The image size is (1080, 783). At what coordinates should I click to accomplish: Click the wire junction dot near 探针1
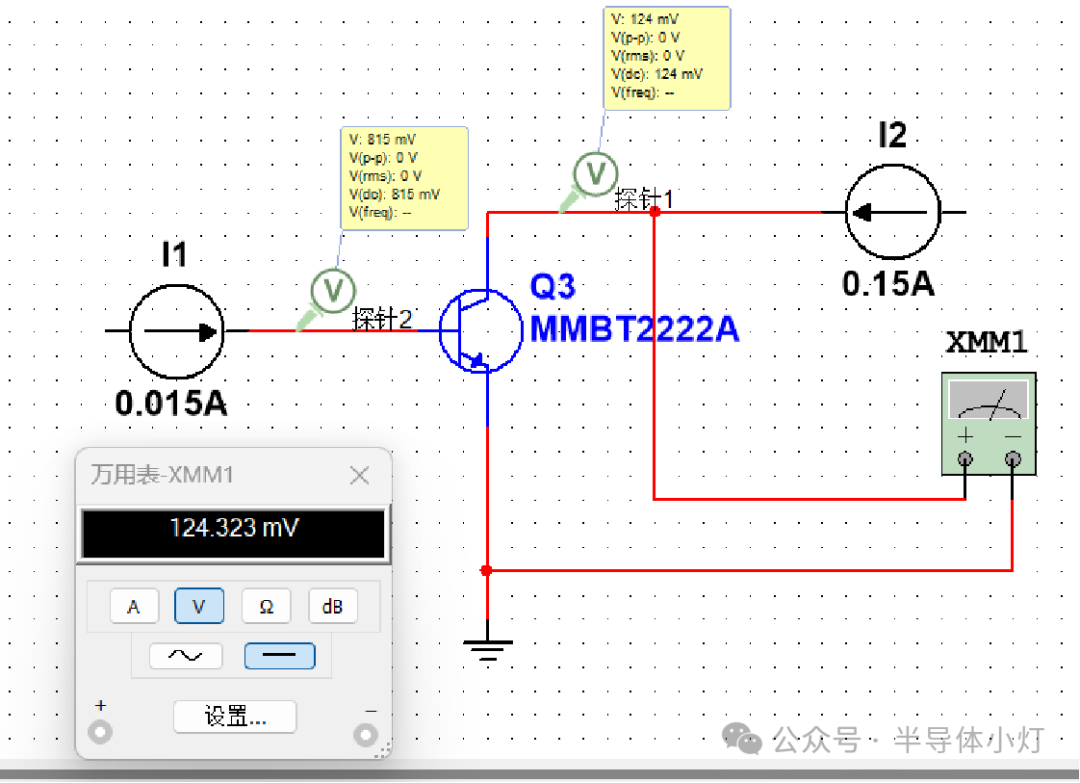655,212
